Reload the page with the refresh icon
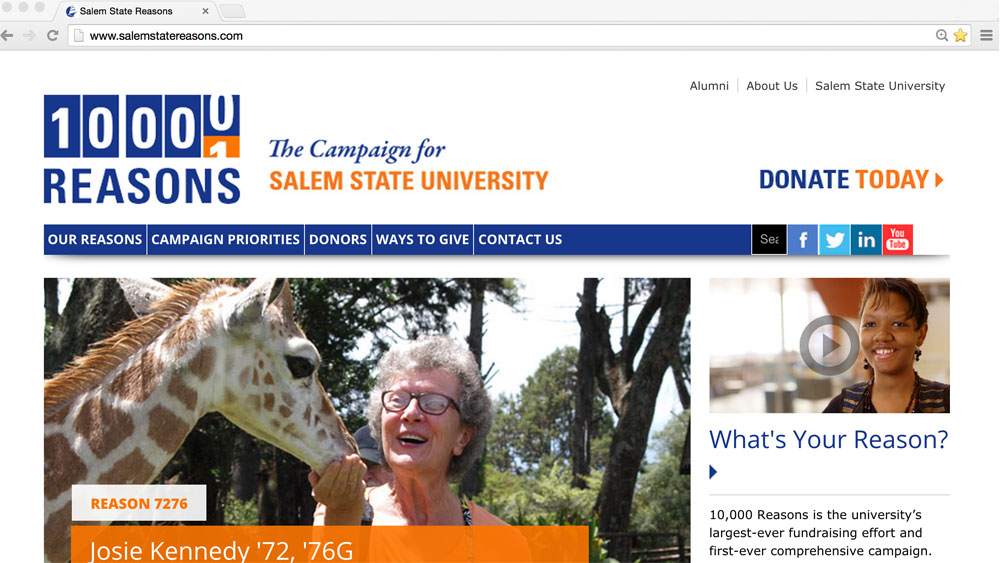 pyautogui.click(x=53, y=36)
